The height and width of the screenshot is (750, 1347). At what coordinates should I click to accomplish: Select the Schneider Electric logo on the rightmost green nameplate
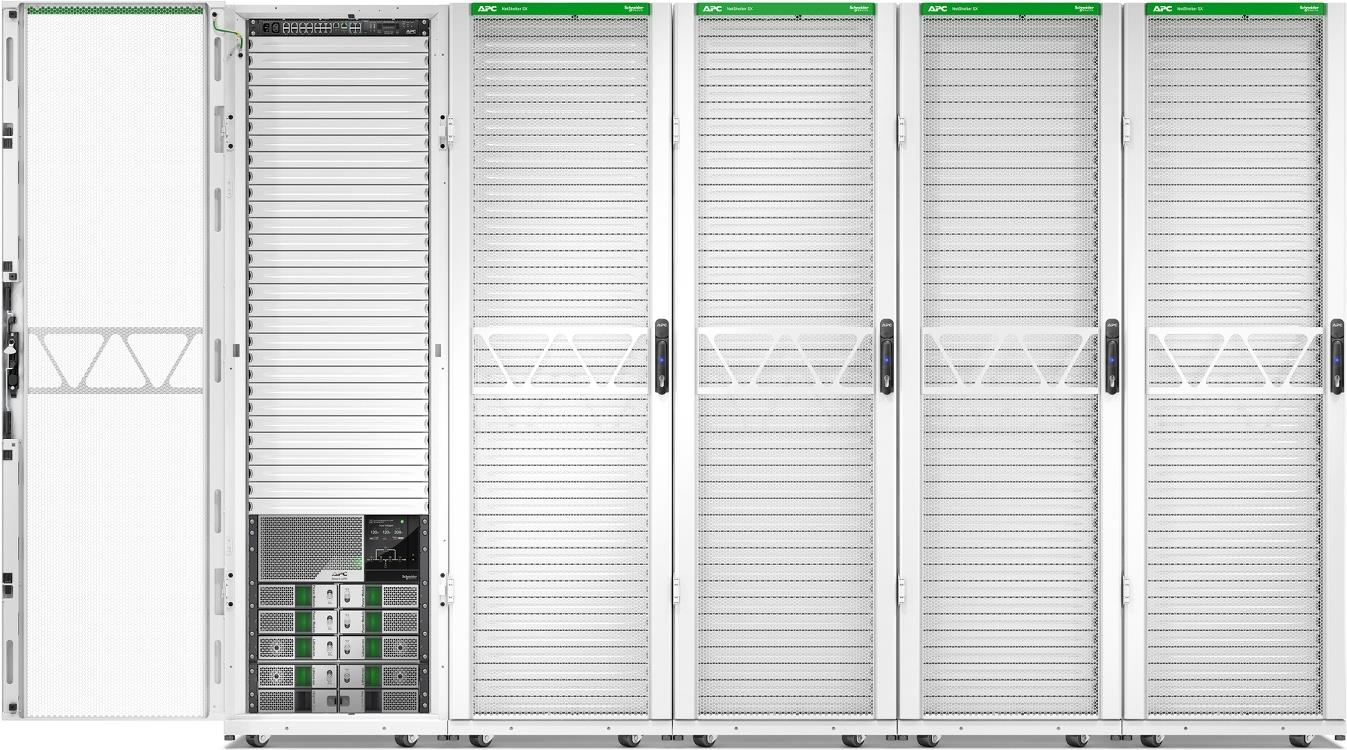[x=1310, y=8]
